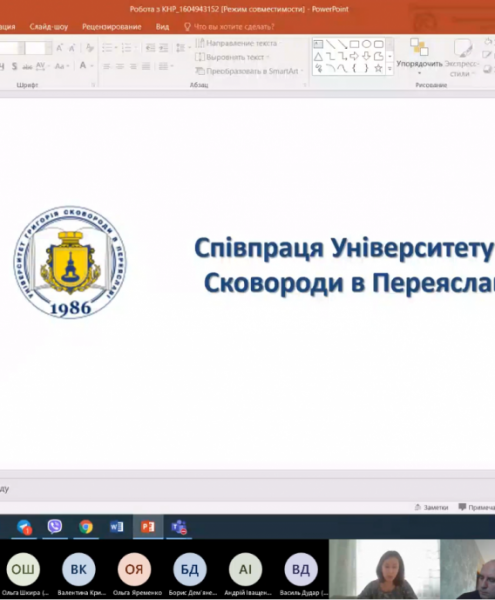Open Chrome from taskbar
The height and width of the screenshot is (600, 495).
(86, 527)
